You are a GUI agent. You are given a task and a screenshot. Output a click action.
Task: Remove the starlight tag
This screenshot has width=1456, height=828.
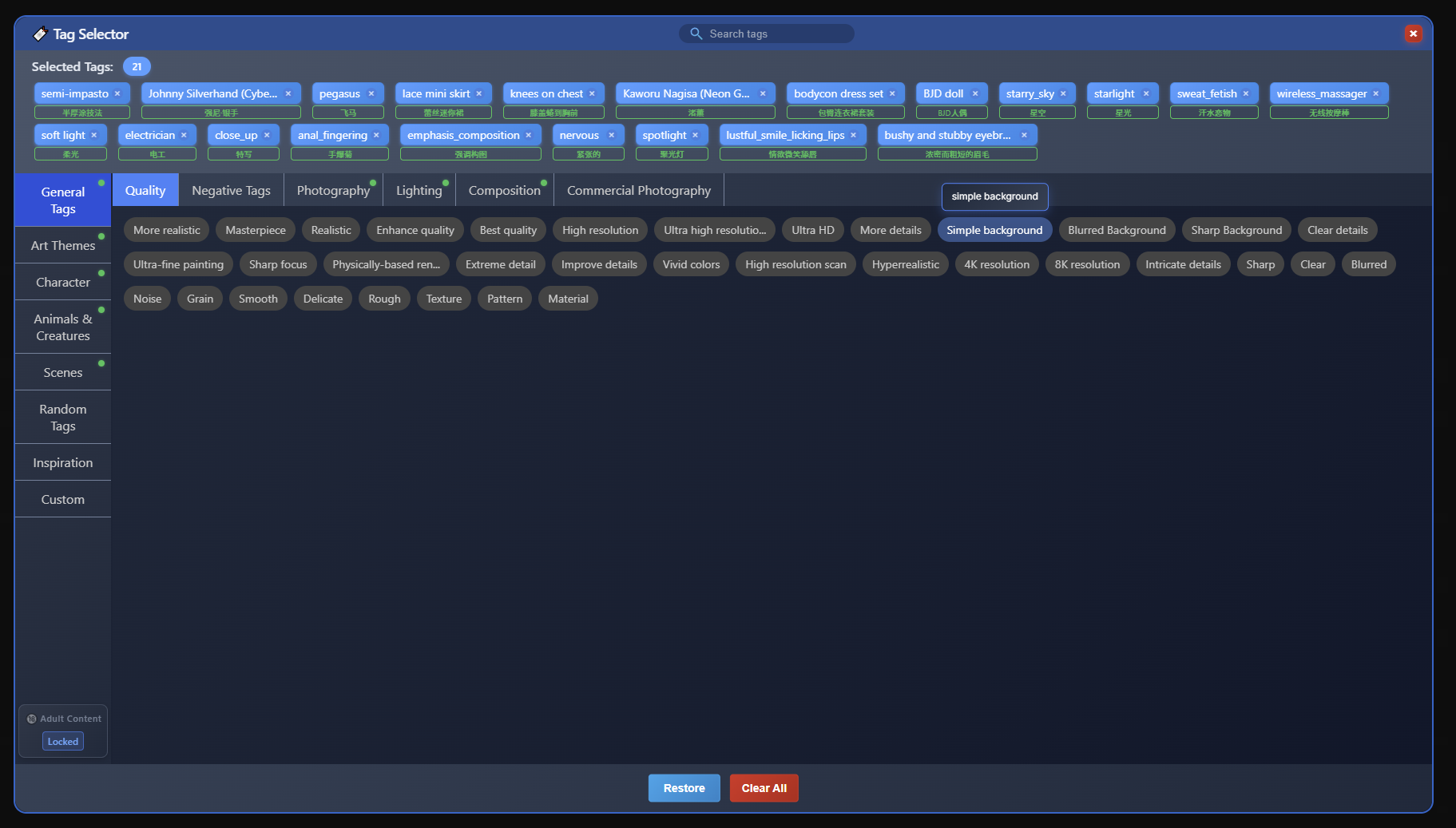[1146, 93]
